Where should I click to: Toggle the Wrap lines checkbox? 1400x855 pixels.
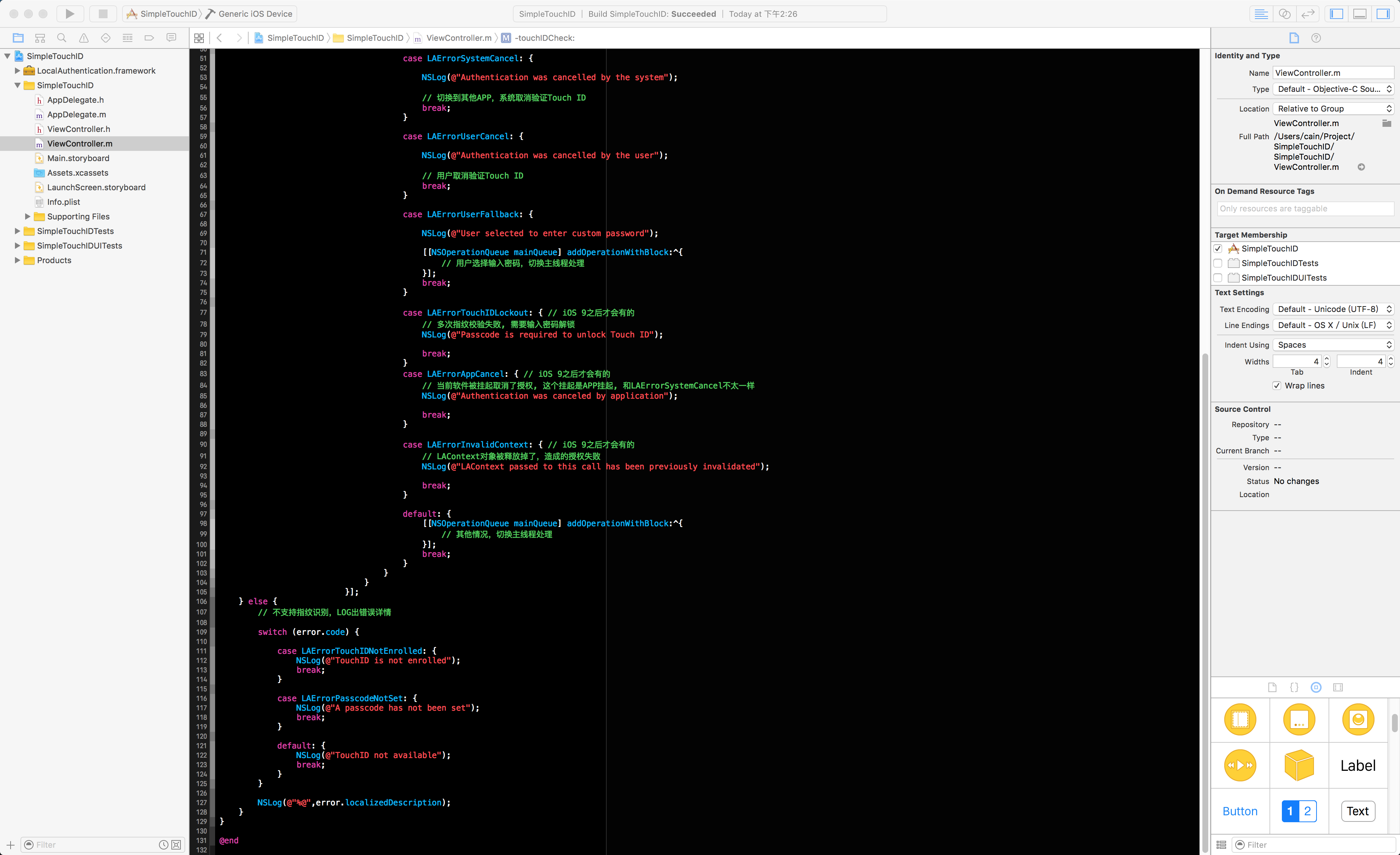point(1277,386)
